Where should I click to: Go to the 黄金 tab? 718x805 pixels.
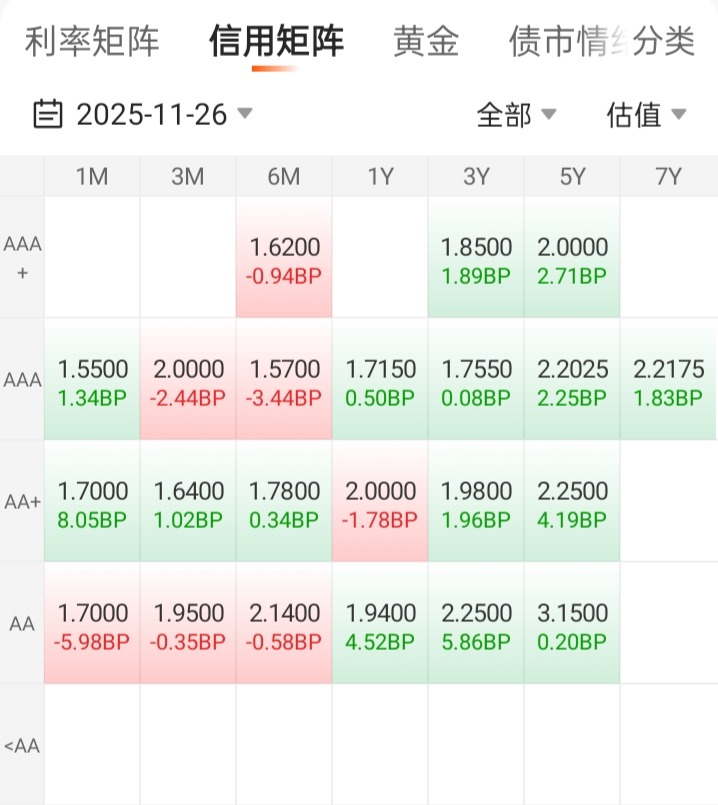[426, 42]
